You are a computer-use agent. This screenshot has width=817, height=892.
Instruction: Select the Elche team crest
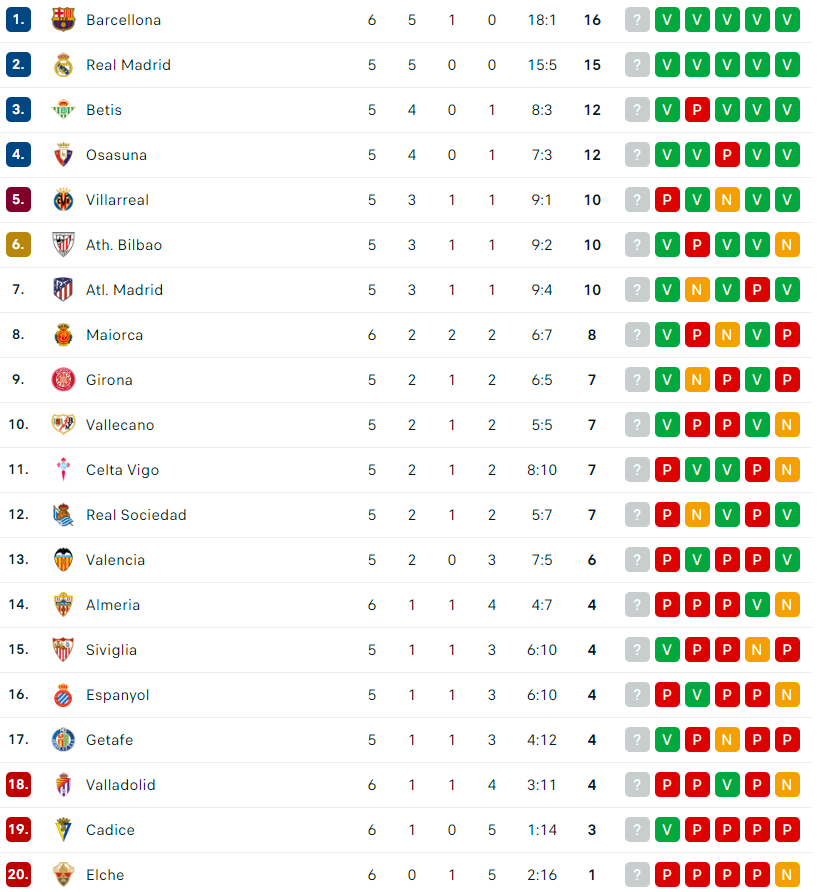coord(63,874)
